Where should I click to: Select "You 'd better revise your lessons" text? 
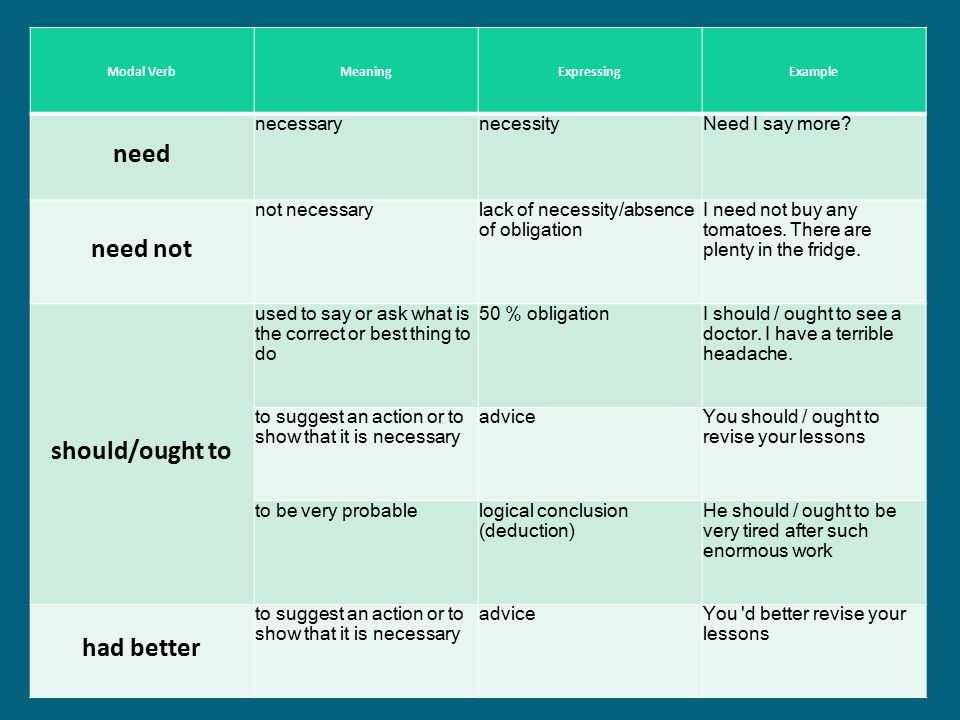804,623
